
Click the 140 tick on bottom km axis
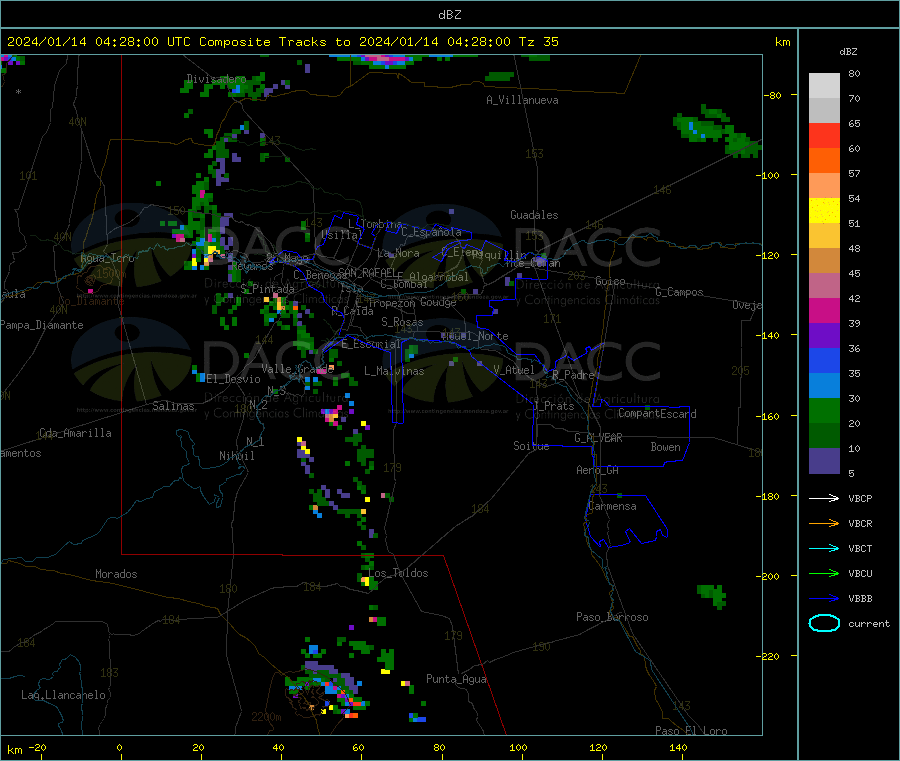click(x=678, y=747)
